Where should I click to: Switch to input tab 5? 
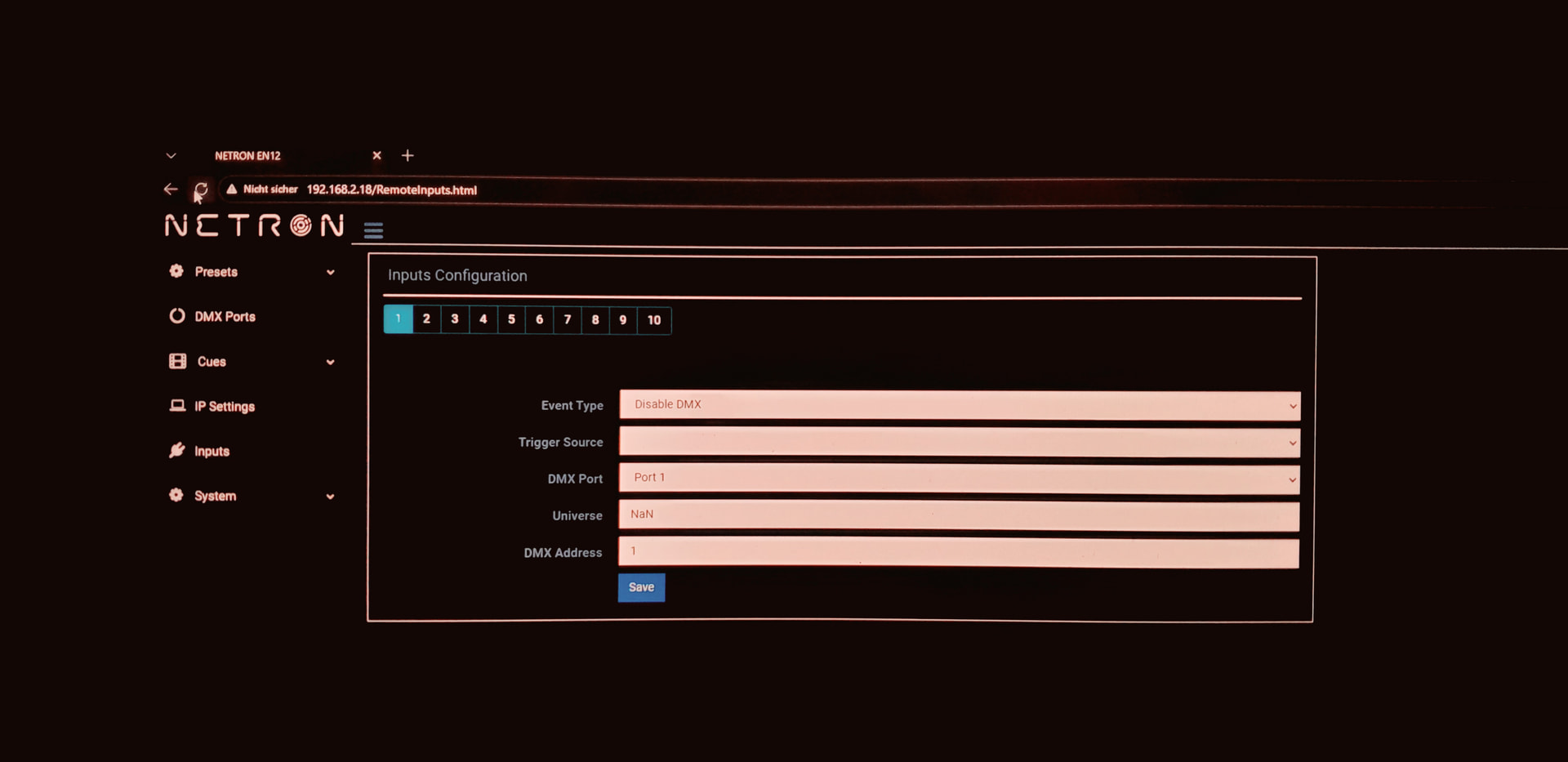pos(511,319)
